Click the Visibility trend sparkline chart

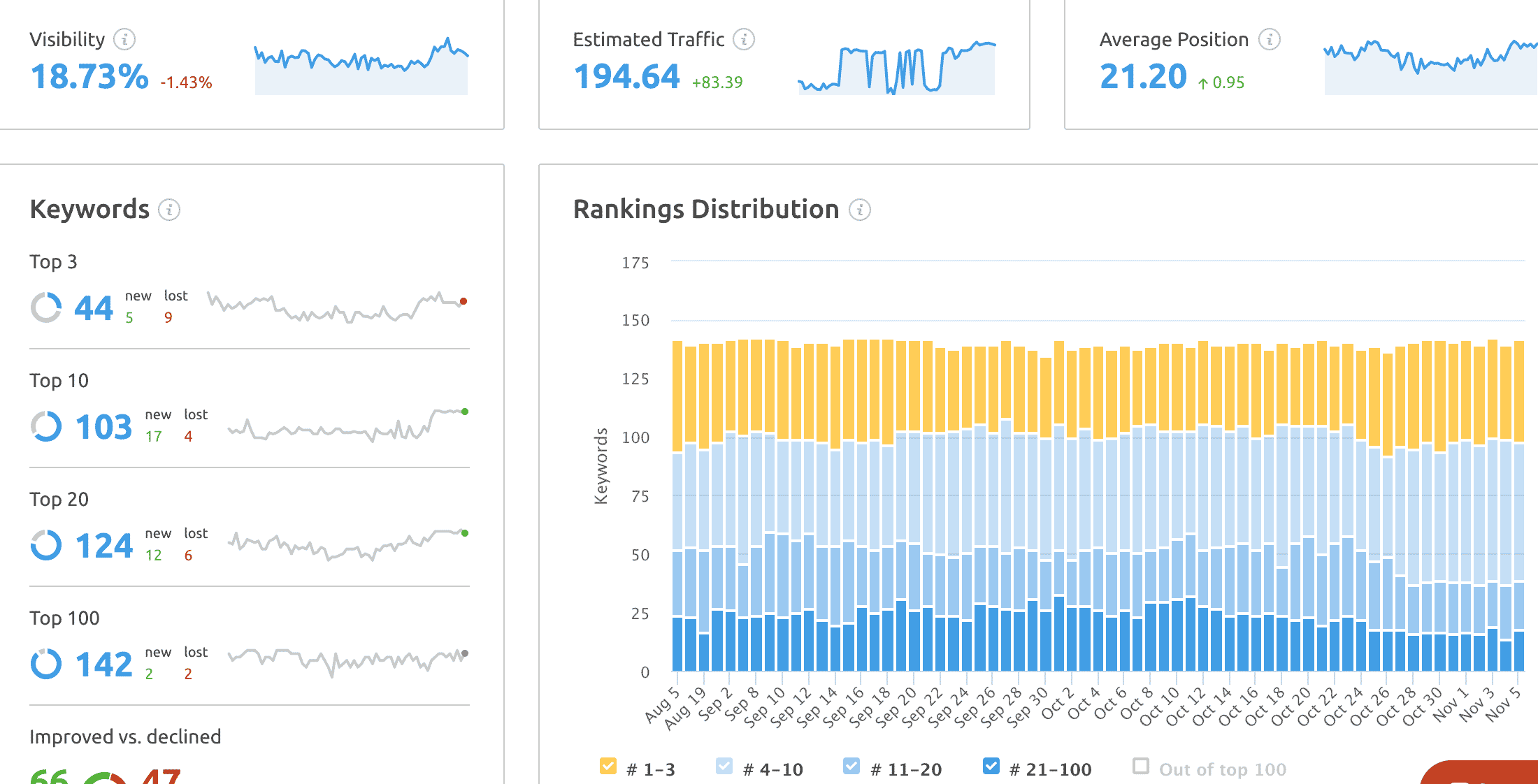361,66
